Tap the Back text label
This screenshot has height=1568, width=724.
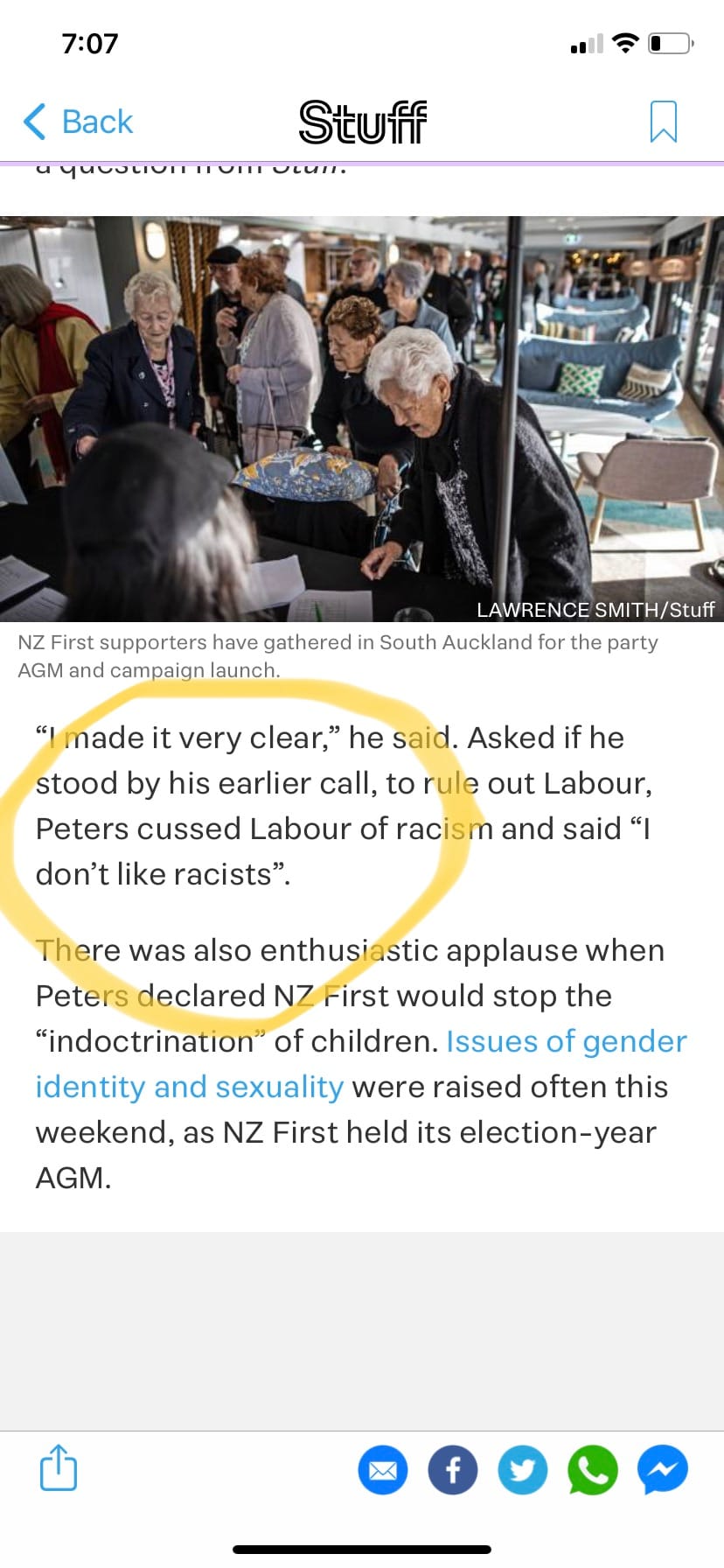pyautogui.click(x=97, y=122)
